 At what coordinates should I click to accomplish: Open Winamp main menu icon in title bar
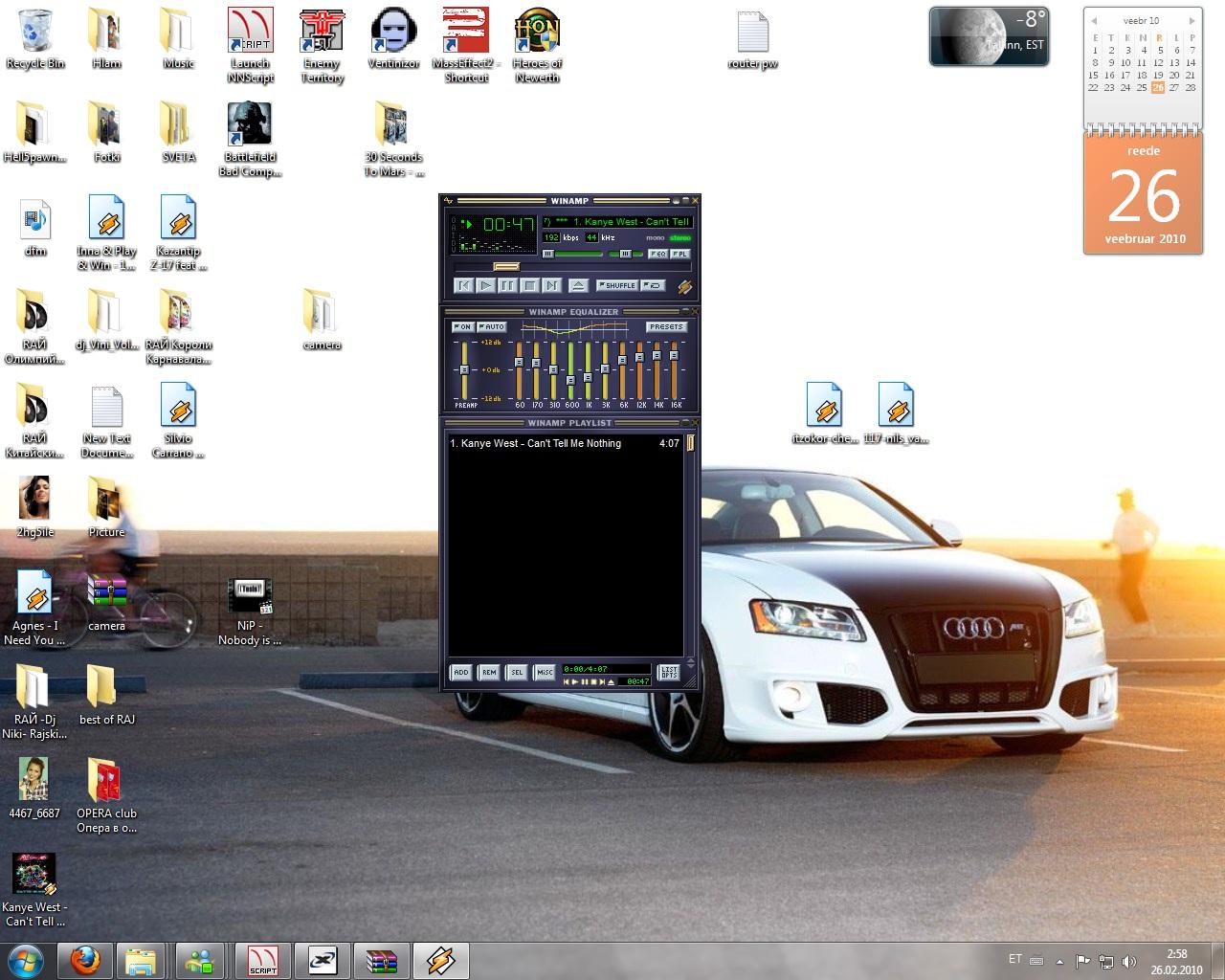(x=448, y=201)
